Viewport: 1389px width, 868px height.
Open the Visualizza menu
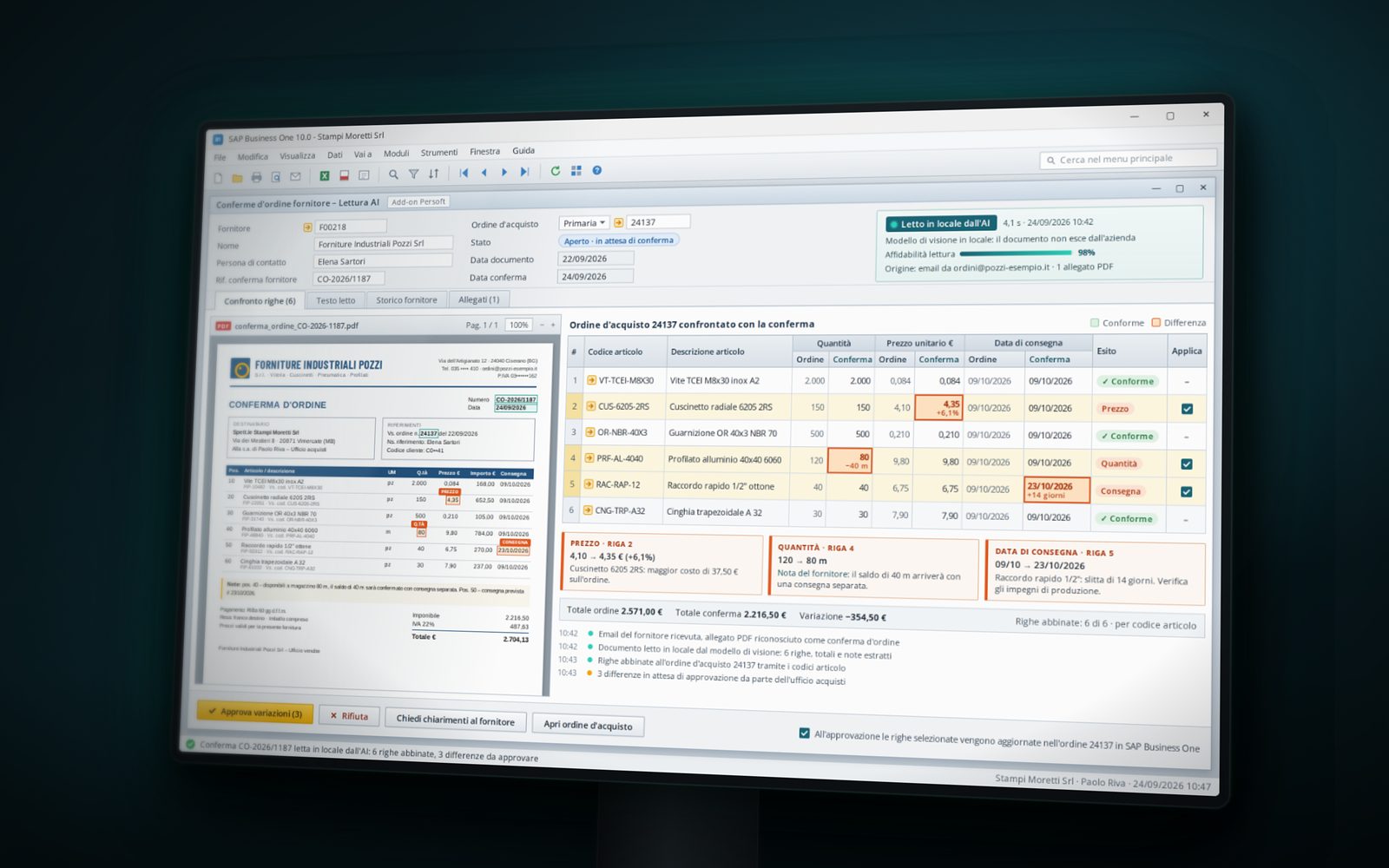tap(298, 156)
